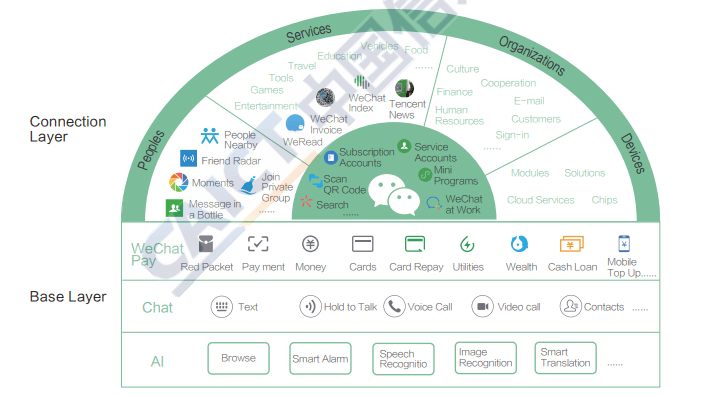Click the Message in a Bottle icon
Viewport: 723px width, 397px height.
click(x=174, y=208)
